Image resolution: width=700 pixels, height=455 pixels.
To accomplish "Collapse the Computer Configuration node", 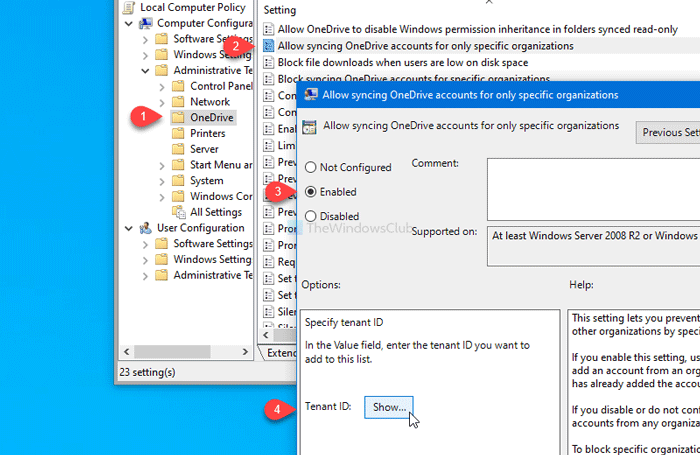I will [x=129, y=23].
